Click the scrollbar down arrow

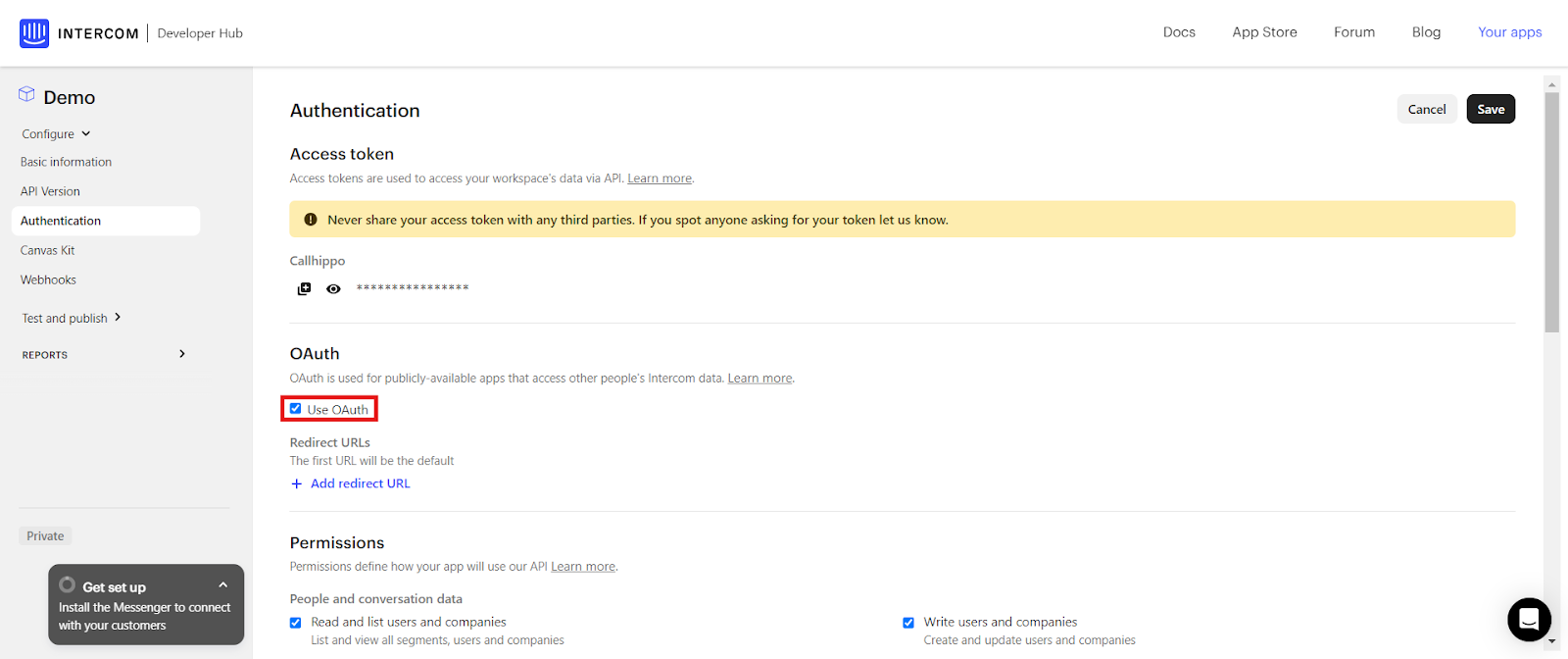click(x=1551, y=641)
